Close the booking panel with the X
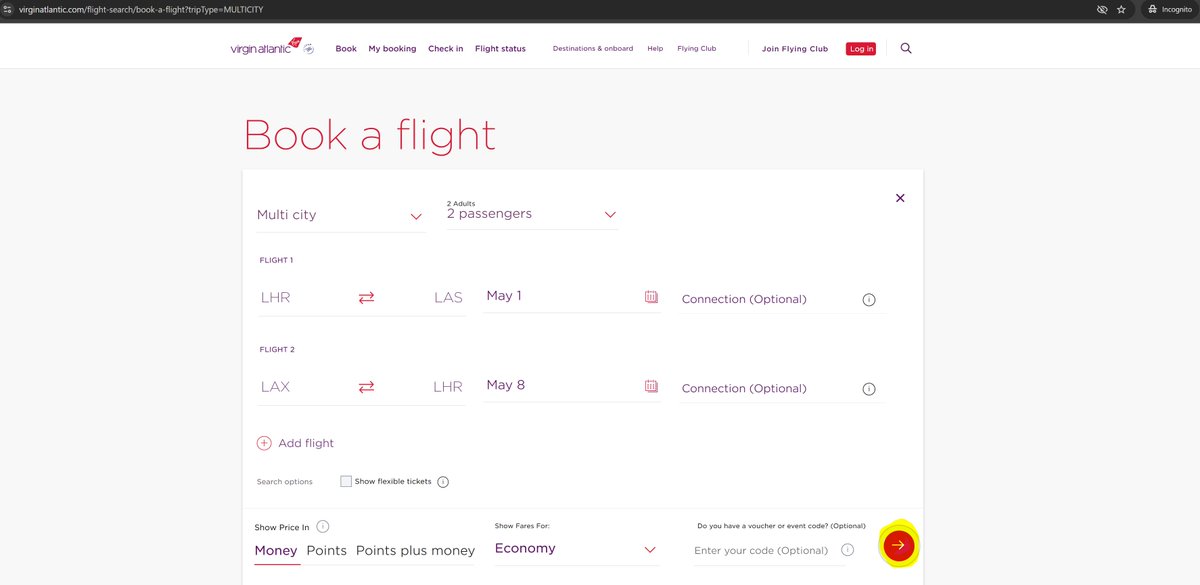The image size is (1200, 585). point(900,198)
